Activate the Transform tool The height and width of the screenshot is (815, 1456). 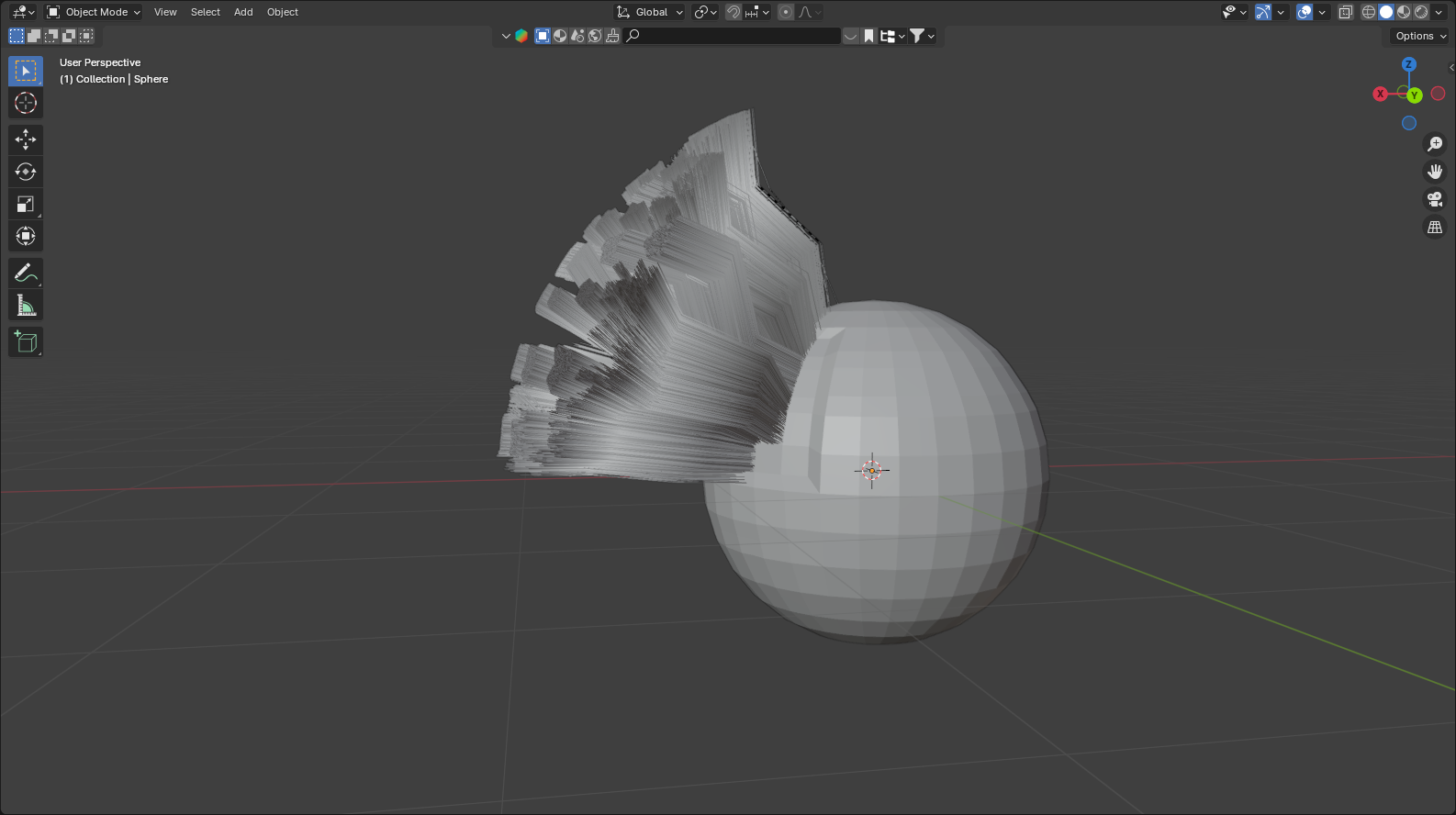[26, 236]
